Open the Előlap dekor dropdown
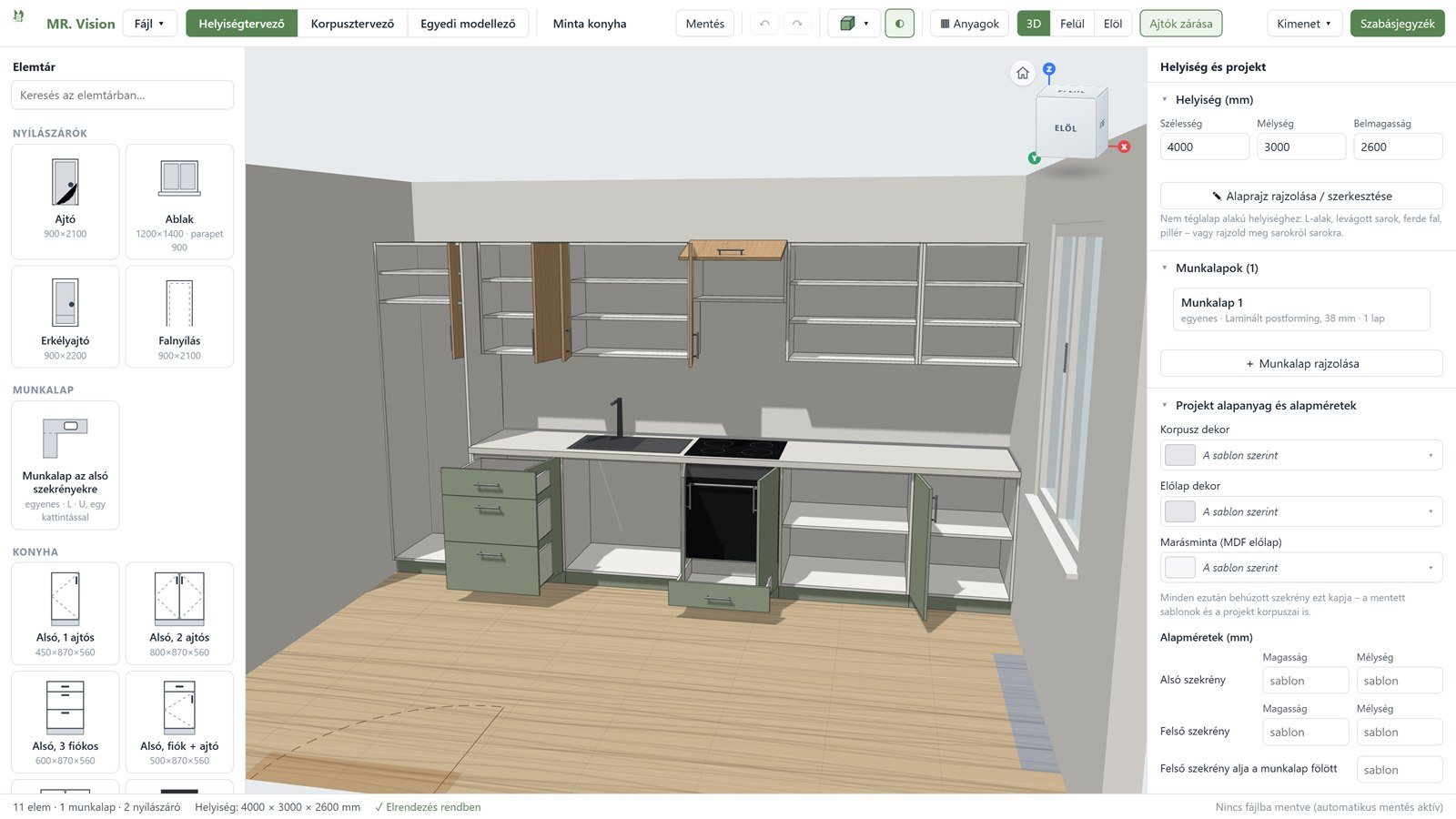This screenshot has height=819, width=1456. pyautogui.click(x=1301, y=511)
